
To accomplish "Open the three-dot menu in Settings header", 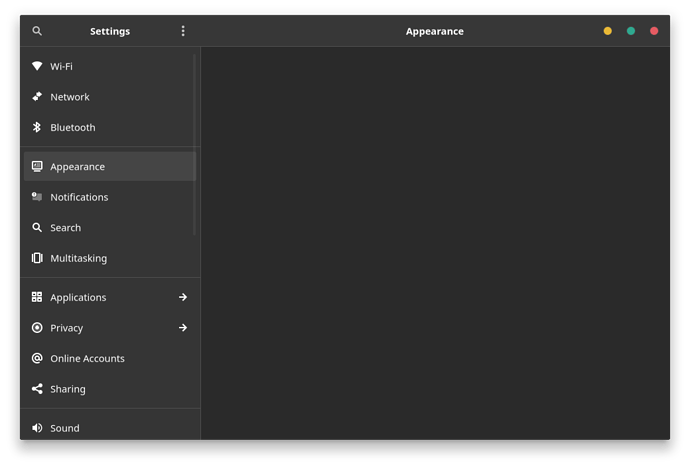I will point(183,31).
